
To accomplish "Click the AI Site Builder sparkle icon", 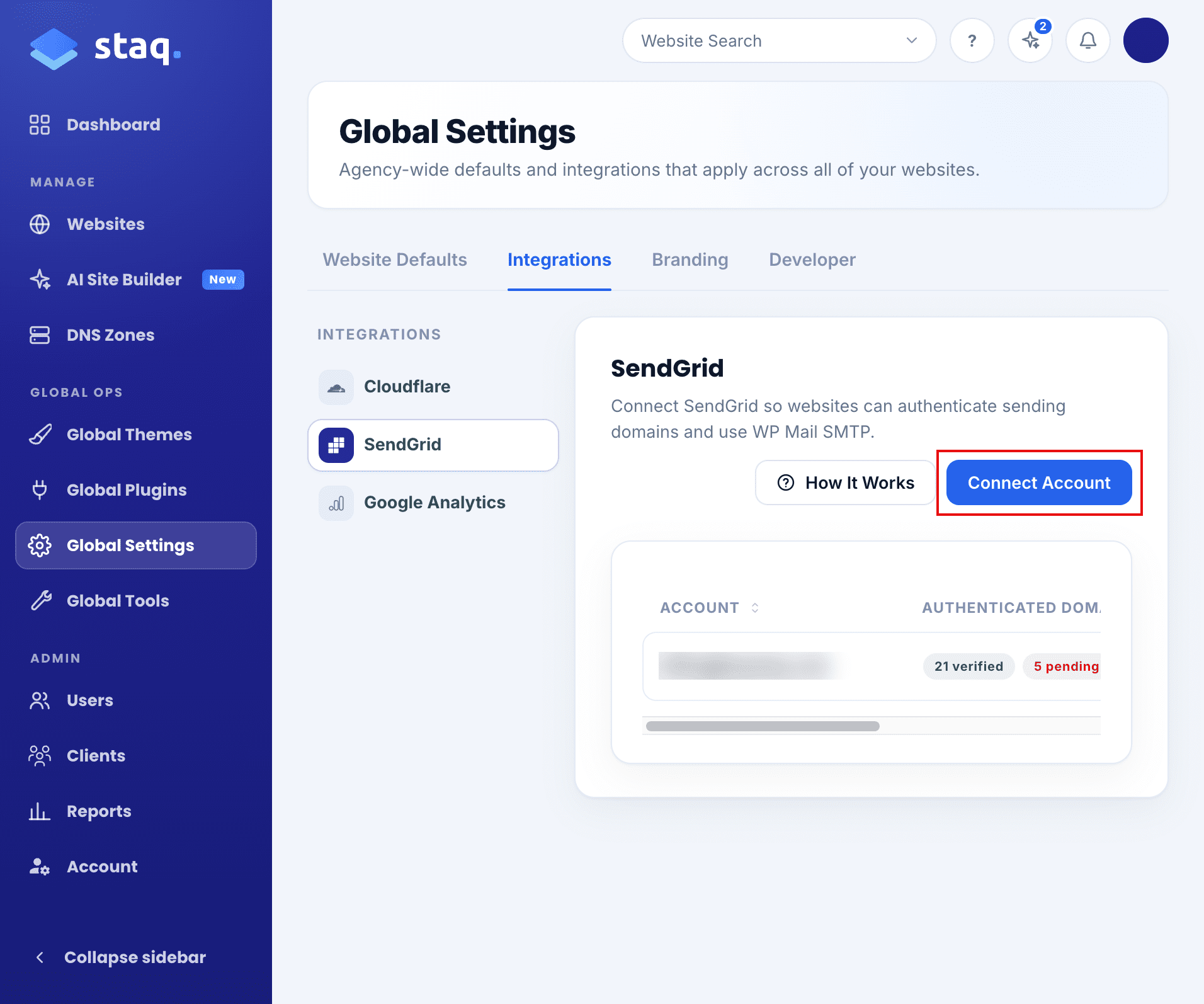I will [40, 280].
